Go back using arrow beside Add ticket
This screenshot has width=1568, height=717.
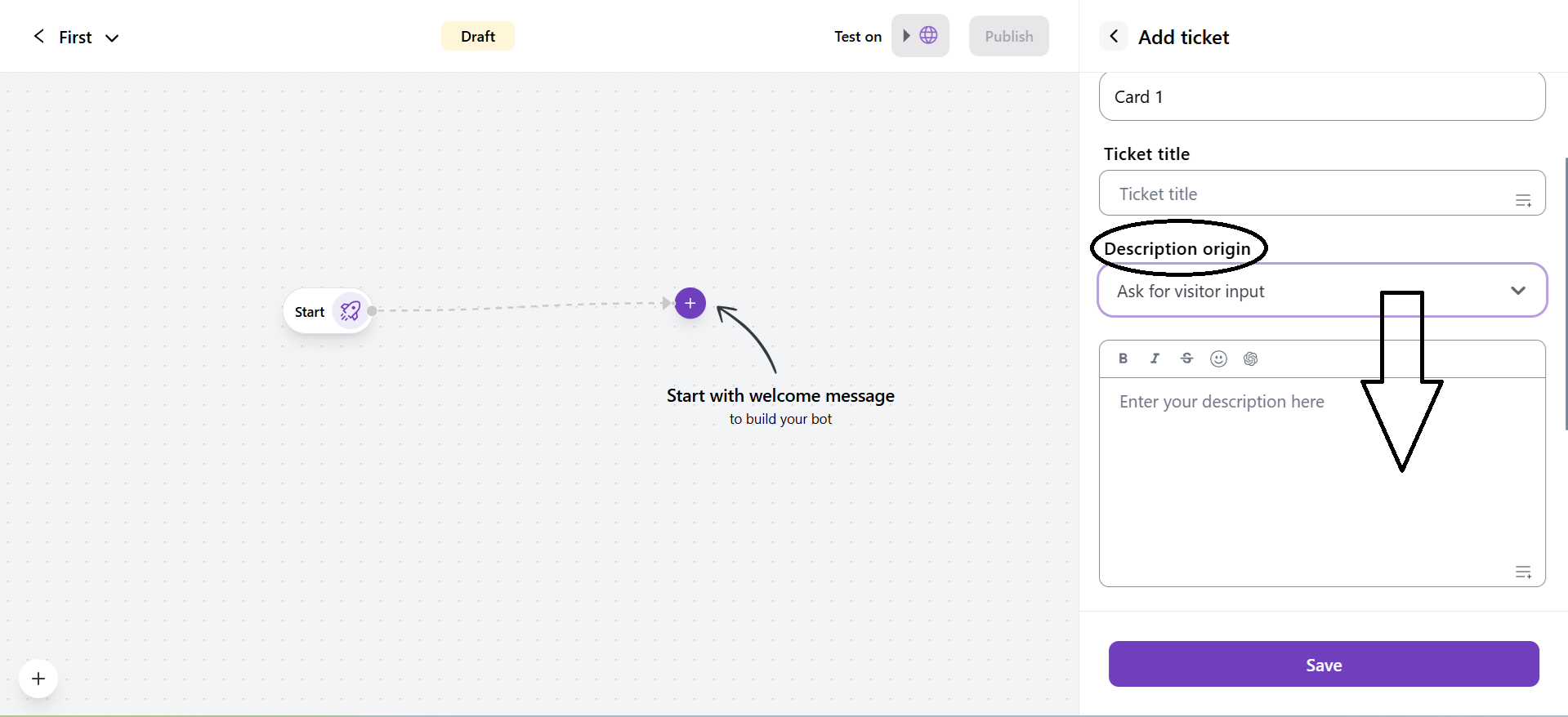coord(1114,37)
